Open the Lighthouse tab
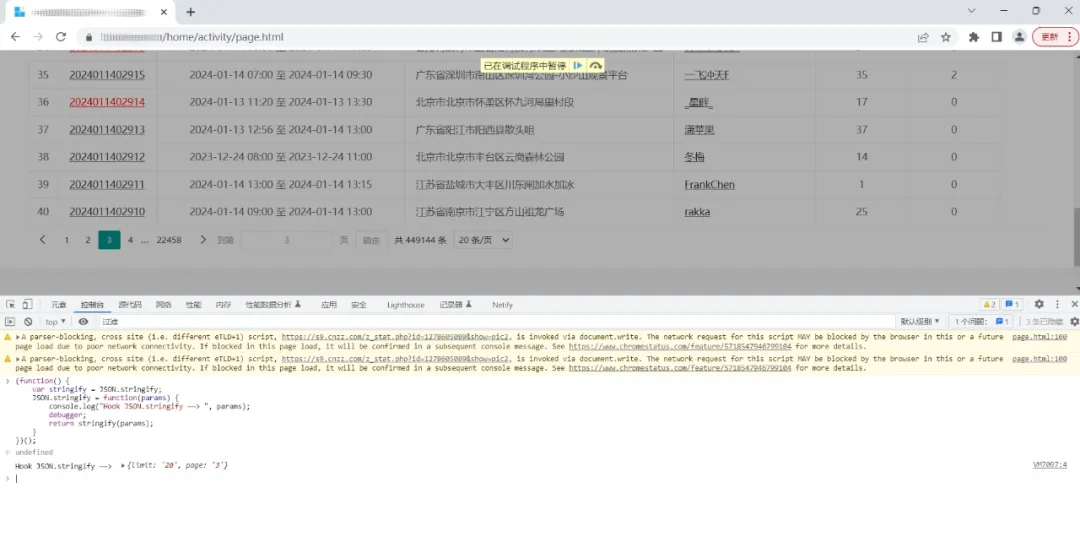Image resolution: width=1080 pixels, height=542 pixels. [x=406, y=304]
